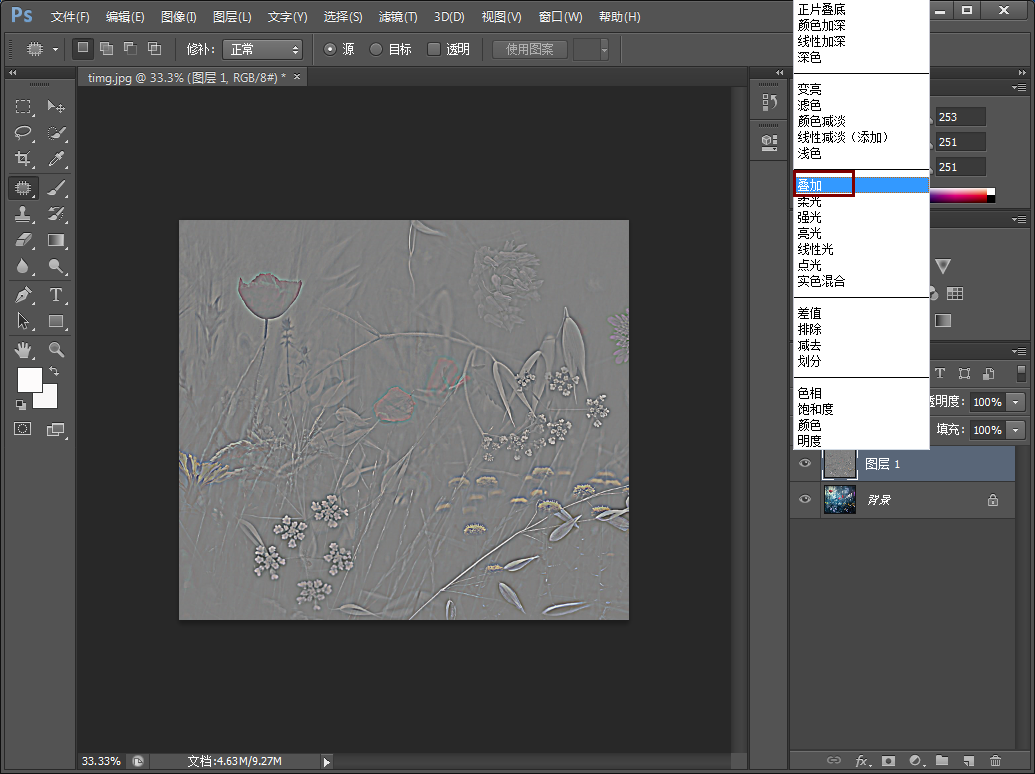
Task: Select the Dodge tool
Action: (56, 266)
